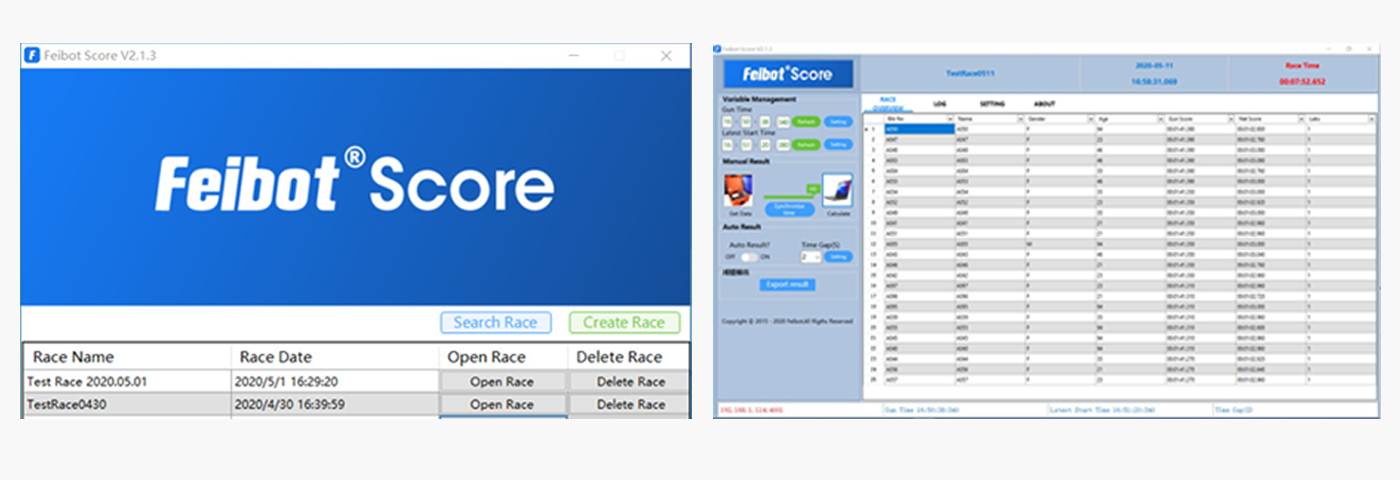Delete Race for Test Race 2020.05.01

(x=631, y=381)
